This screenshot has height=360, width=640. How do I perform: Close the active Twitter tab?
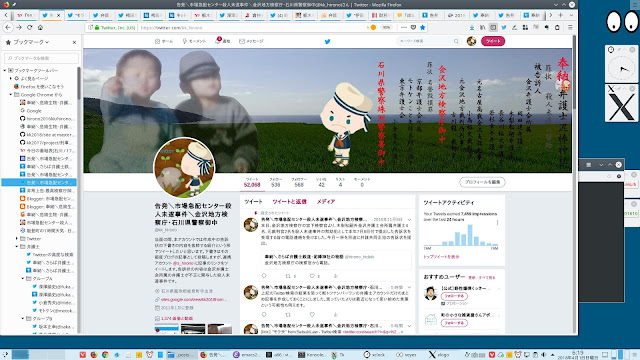(58, 16)
